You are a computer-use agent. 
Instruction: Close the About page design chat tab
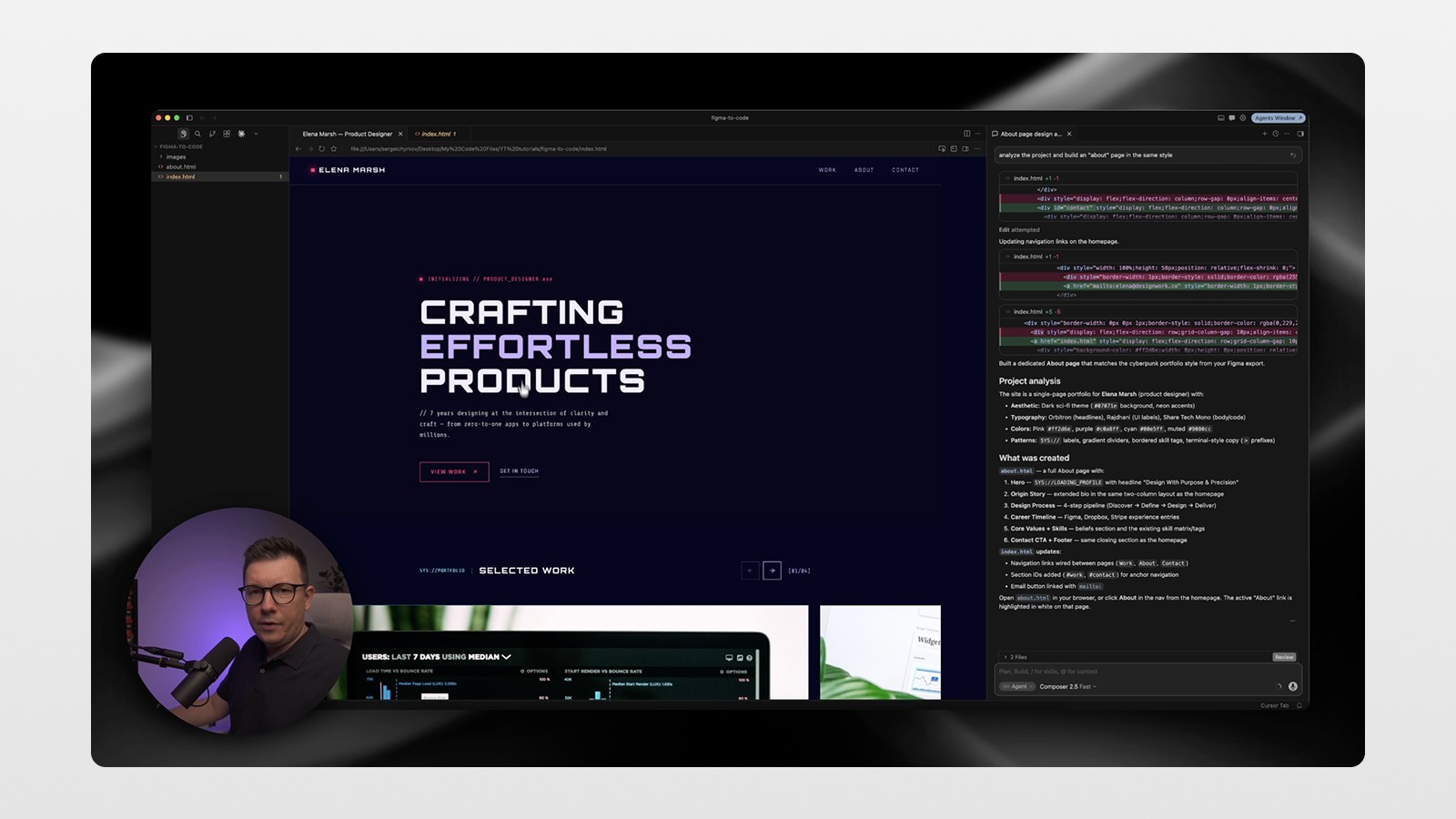[1069, 134]
